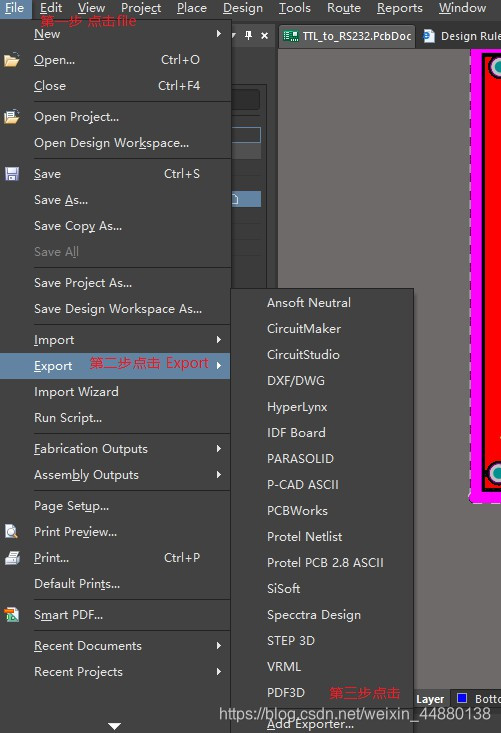Expand the New submenu arrow

tap(219, 34)
